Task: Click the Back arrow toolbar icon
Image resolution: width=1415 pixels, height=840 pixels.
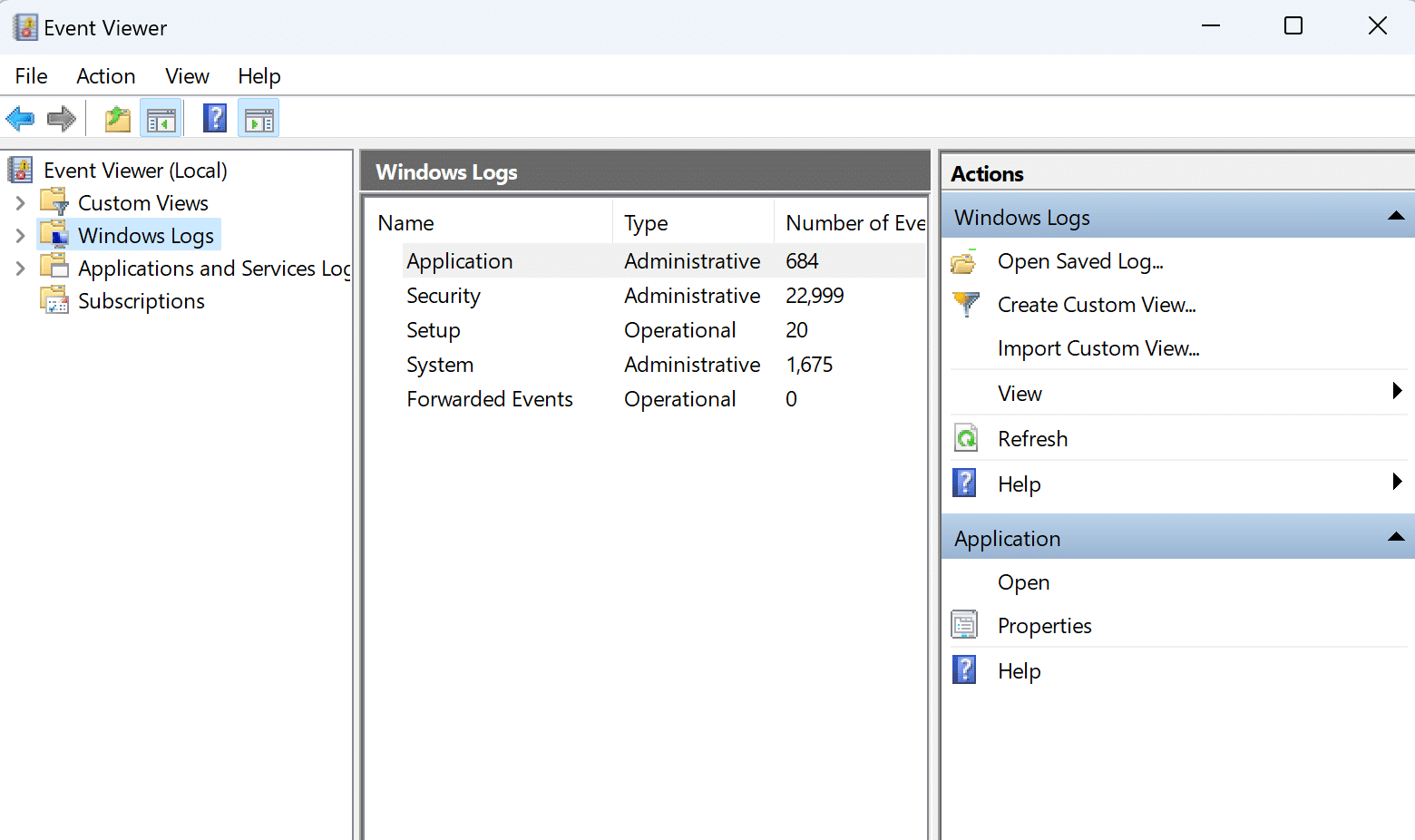Action: pos(20,119)
